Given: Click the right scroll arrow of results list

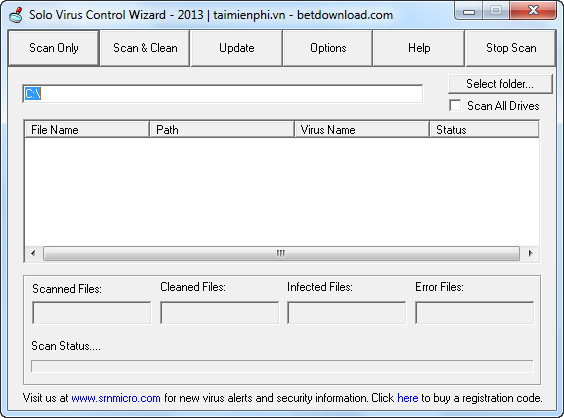Looking at the screenshot, I should (530, 253).
